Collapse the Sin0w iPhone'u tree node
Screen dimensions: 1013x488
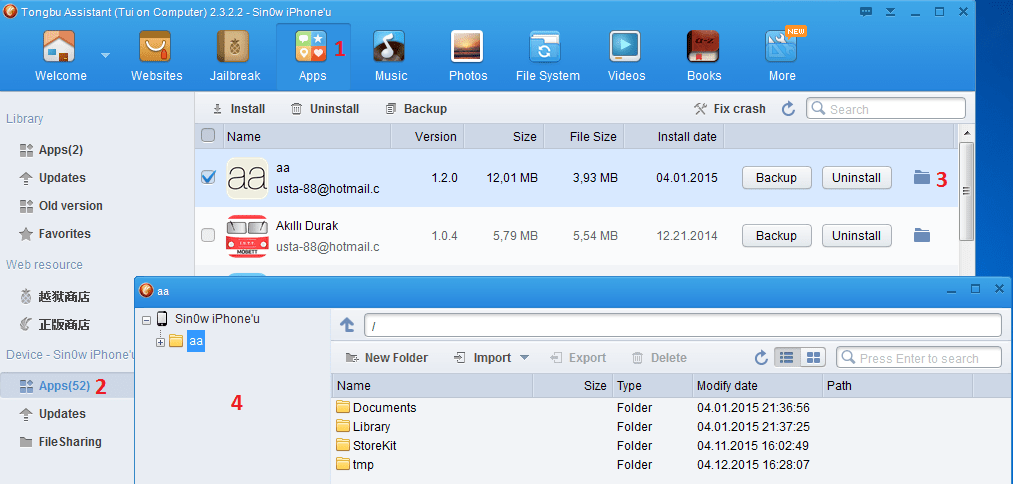click(146, 320)
